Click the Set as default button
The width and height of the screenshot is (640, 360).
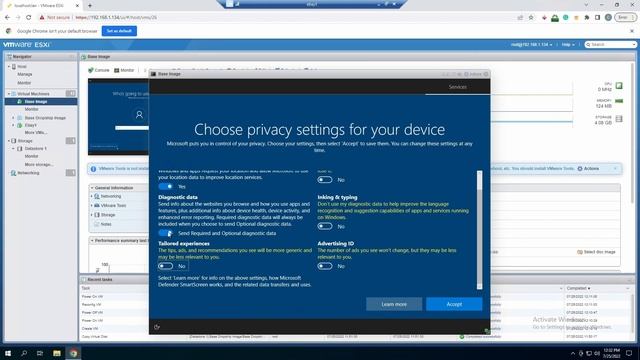[x=119, y=31]
